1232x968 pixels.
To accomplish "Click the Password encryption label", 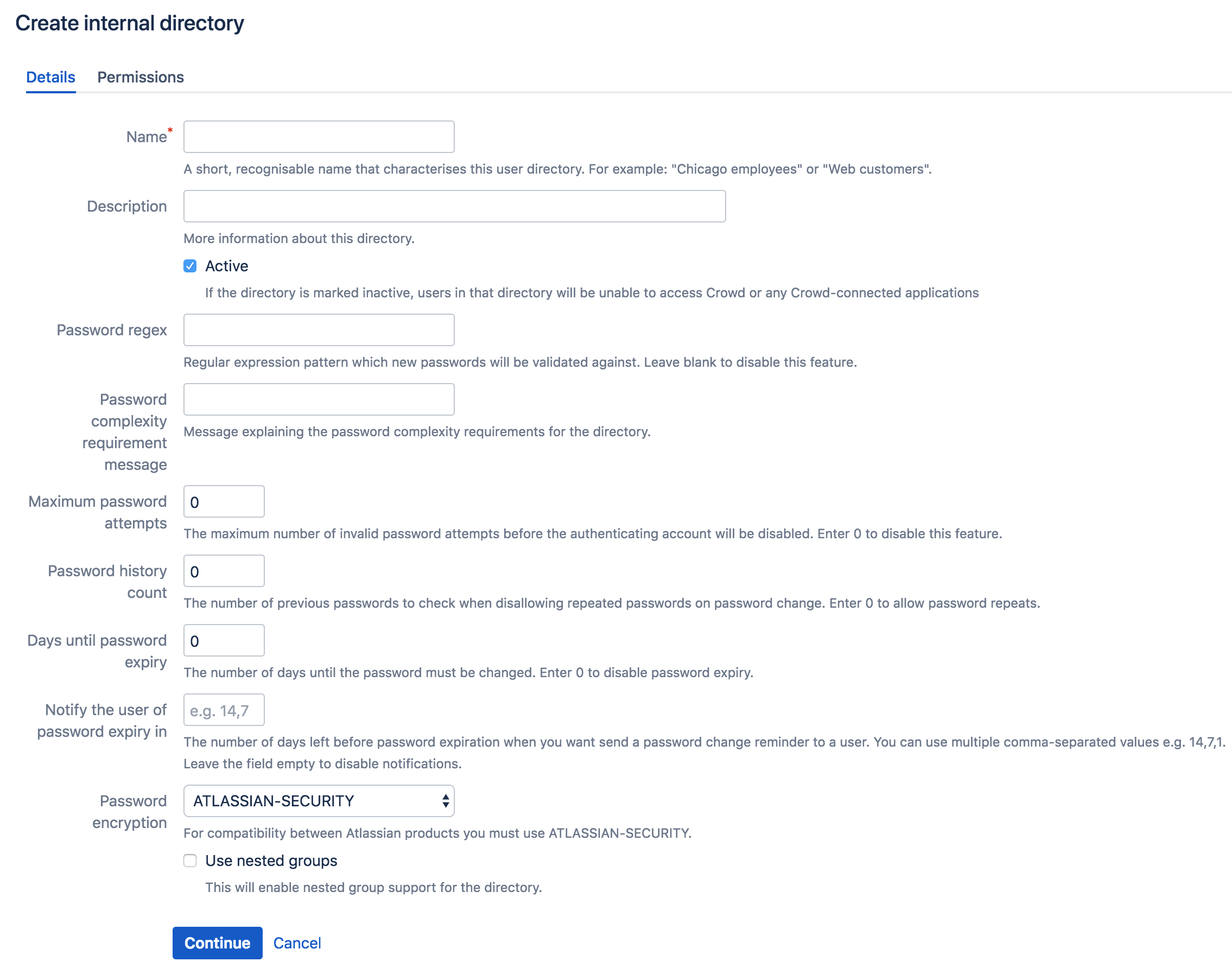I will click(x=130, y=812).
